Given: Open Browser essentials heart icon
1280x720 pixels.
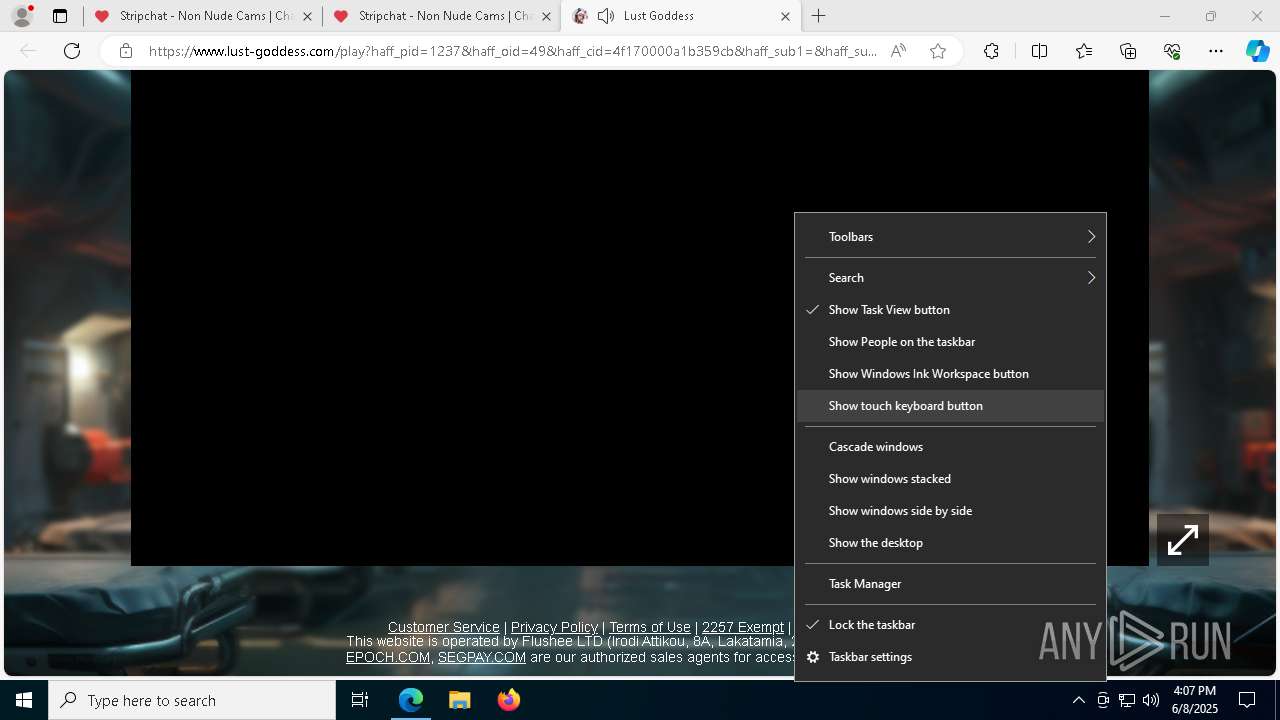Looking at the screenshot, I should coord(1172,51).
